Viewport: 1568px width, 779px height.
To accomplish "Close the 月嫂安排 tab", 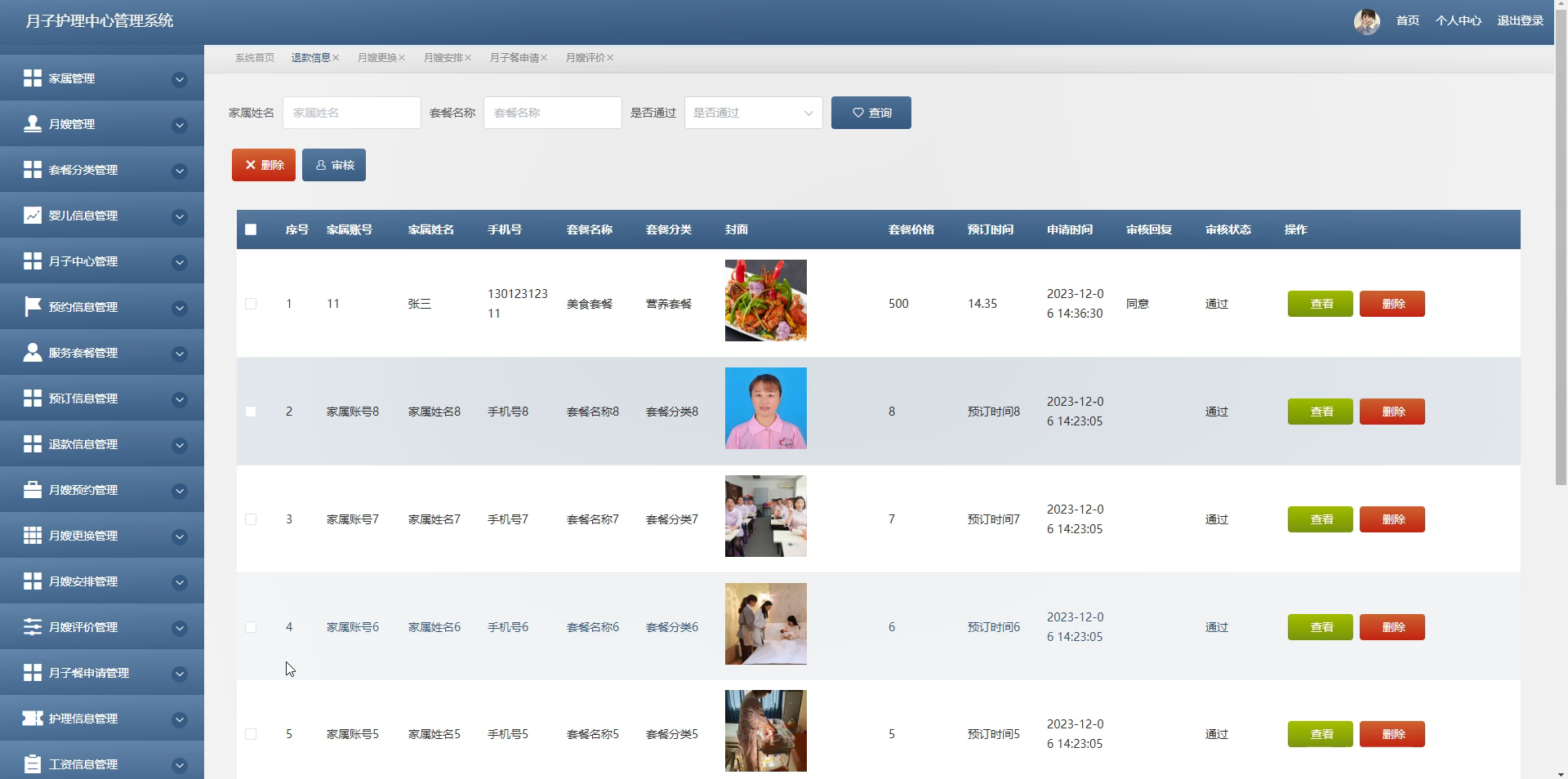I will pyautogui.click(x=468, y=58).
